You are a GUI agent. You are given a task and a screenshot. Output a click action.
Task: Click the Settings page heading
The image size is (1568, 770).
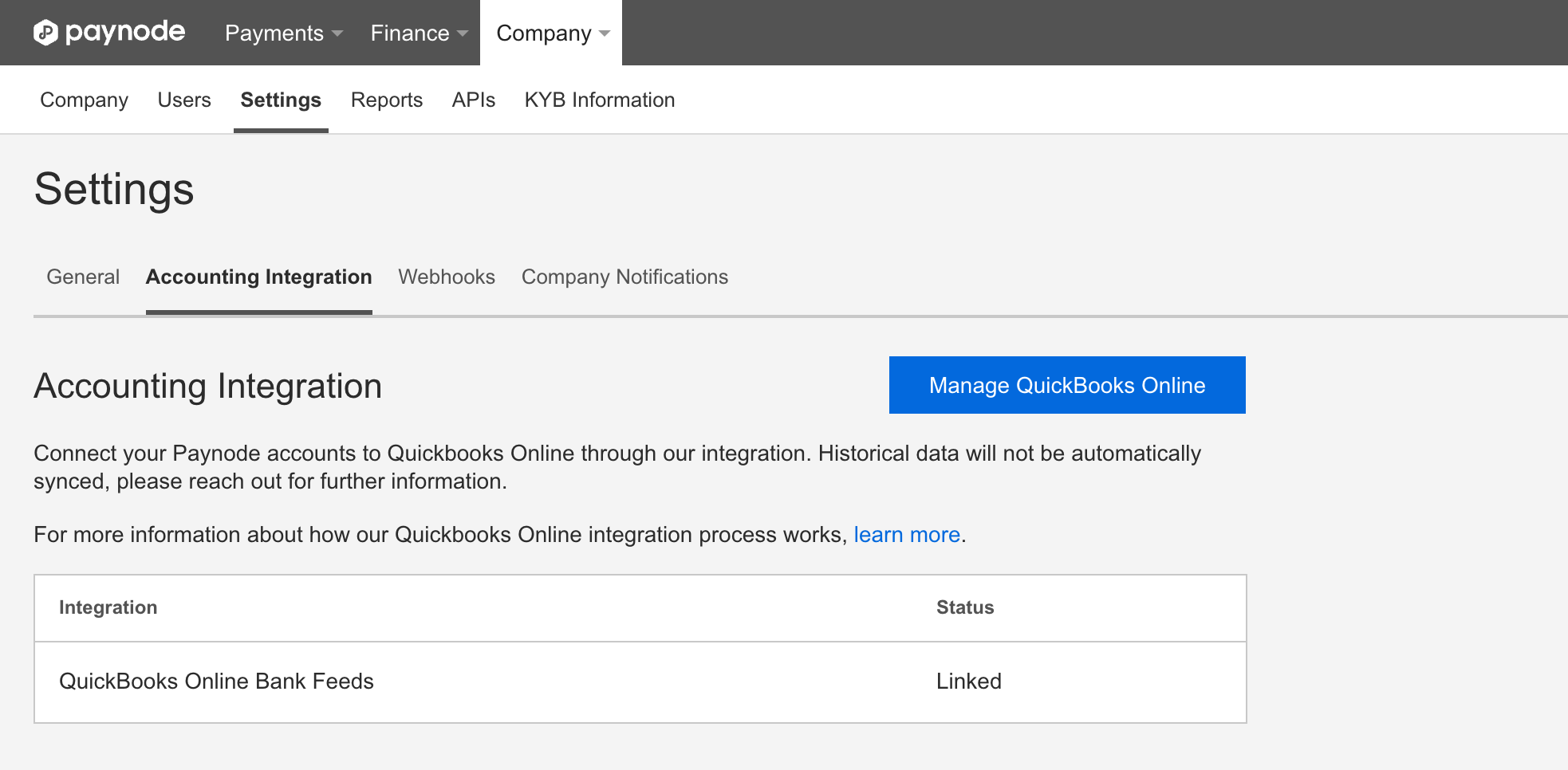click(114, 190)
